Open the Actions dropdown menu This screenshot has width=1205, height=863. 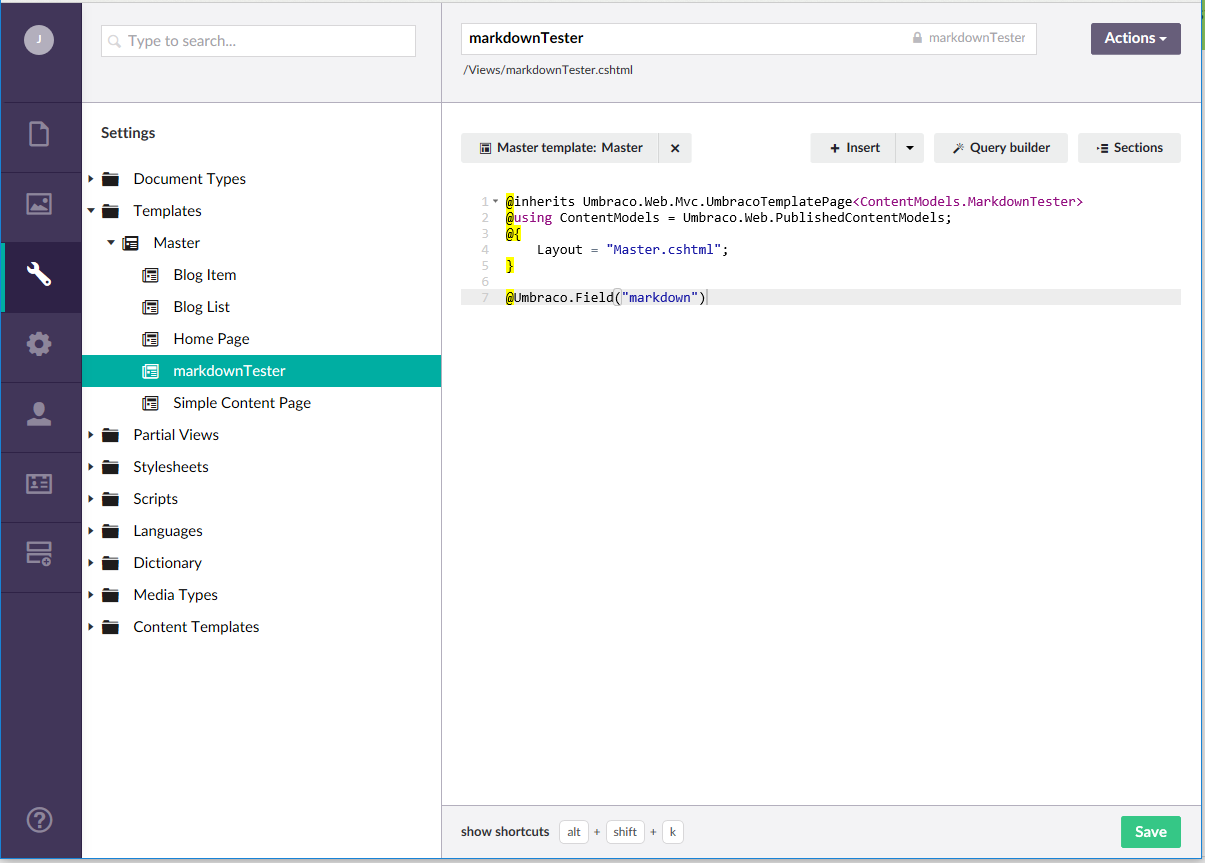(x=1136, y=38)
